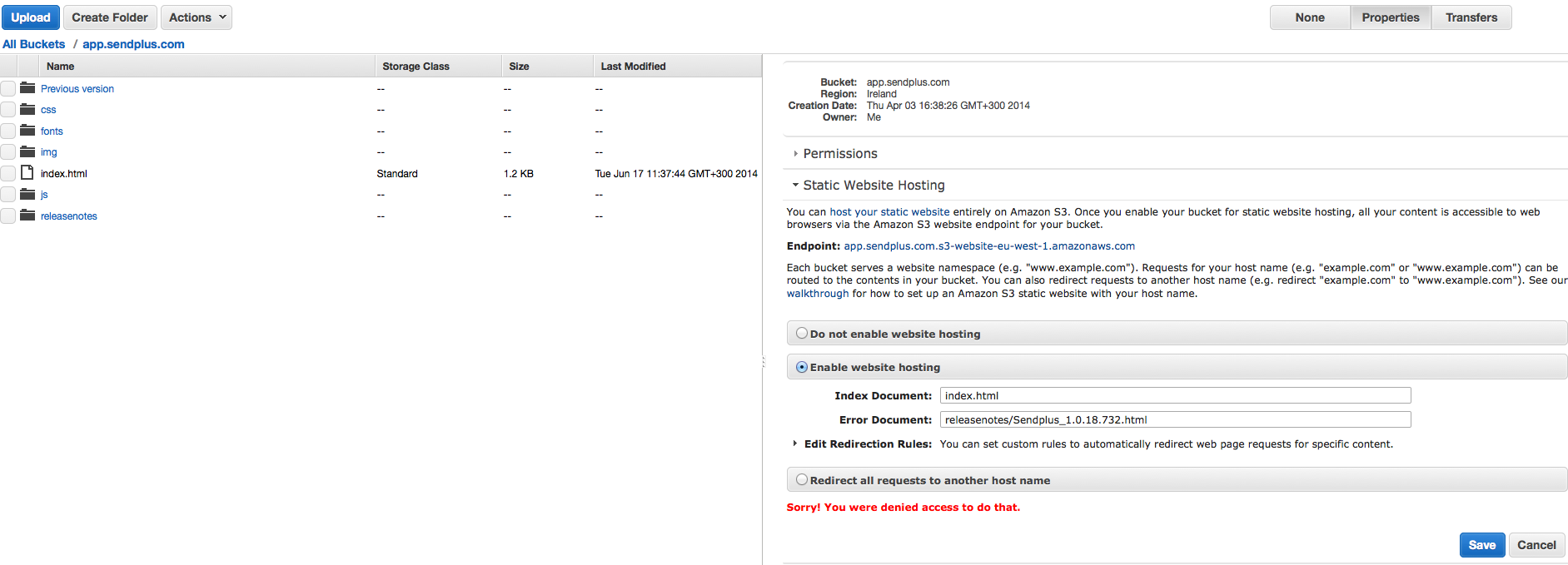Click the bucket creation date value
1568x565 pixels.
(948, 106)
